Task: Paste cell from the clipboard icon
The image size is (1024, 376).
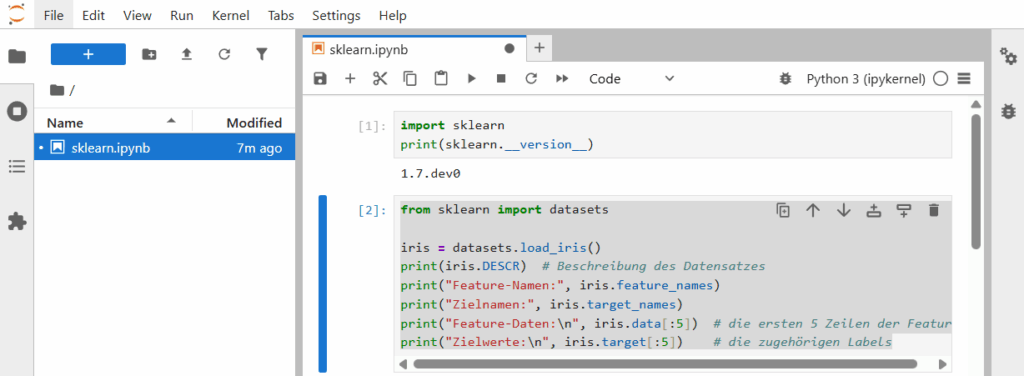Action: (441, 78)
